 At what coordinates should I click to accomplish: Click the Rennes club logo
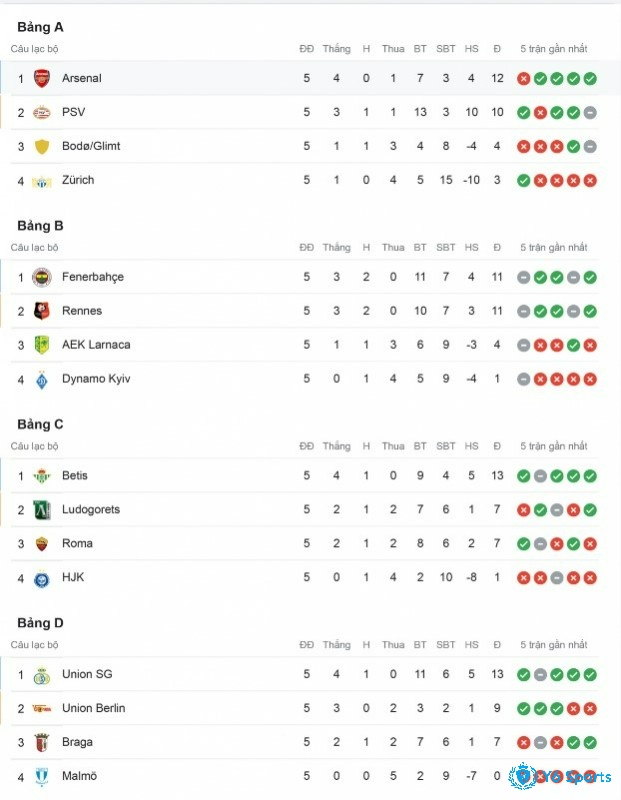click(x=42, y=311)
